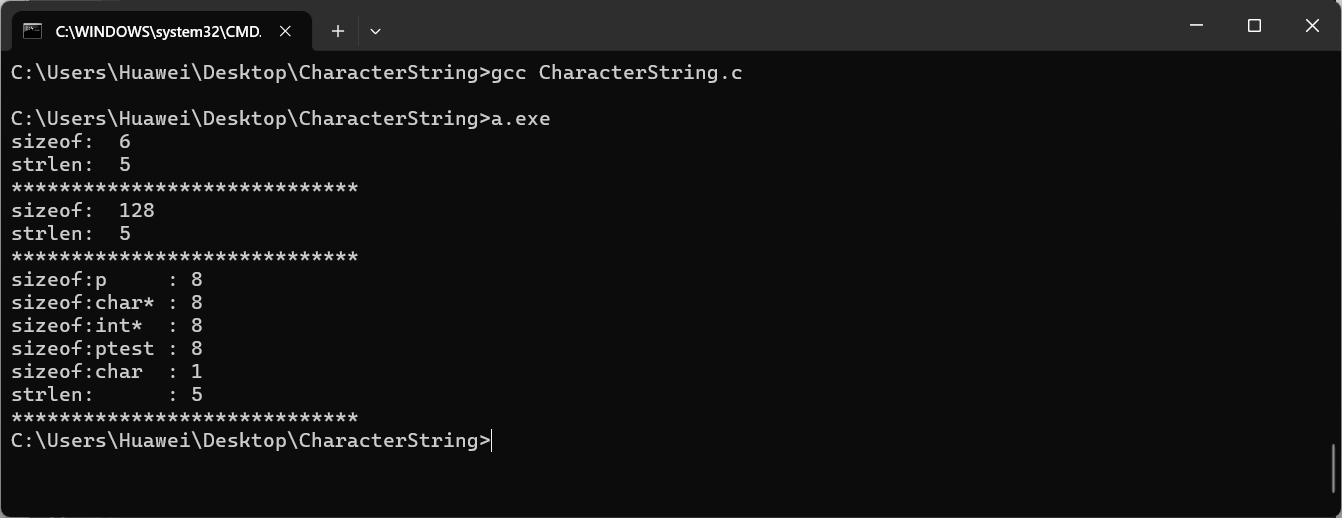1342x518 pixels.
Task: Click the "sizeof: 6" output line
Action: click(x=71, y=142)
